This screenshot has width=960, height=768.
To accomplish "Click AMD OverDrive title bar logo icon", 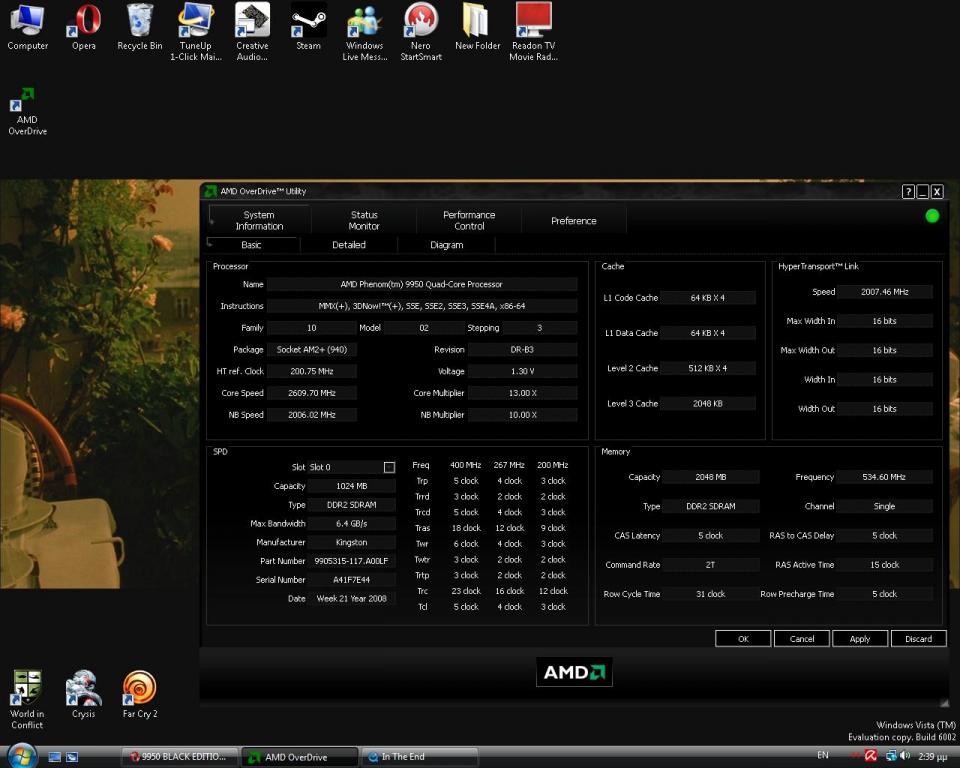I will [211, 191].
